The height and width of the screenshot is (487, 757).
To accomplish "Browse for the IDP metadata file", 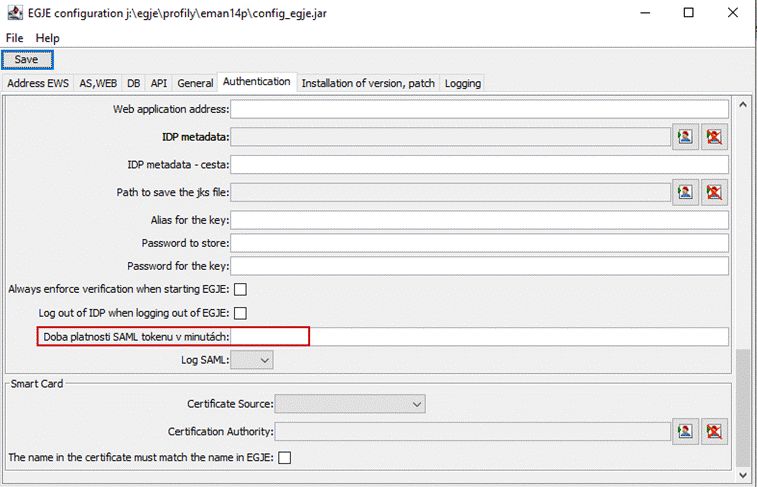I will point(685,137).
